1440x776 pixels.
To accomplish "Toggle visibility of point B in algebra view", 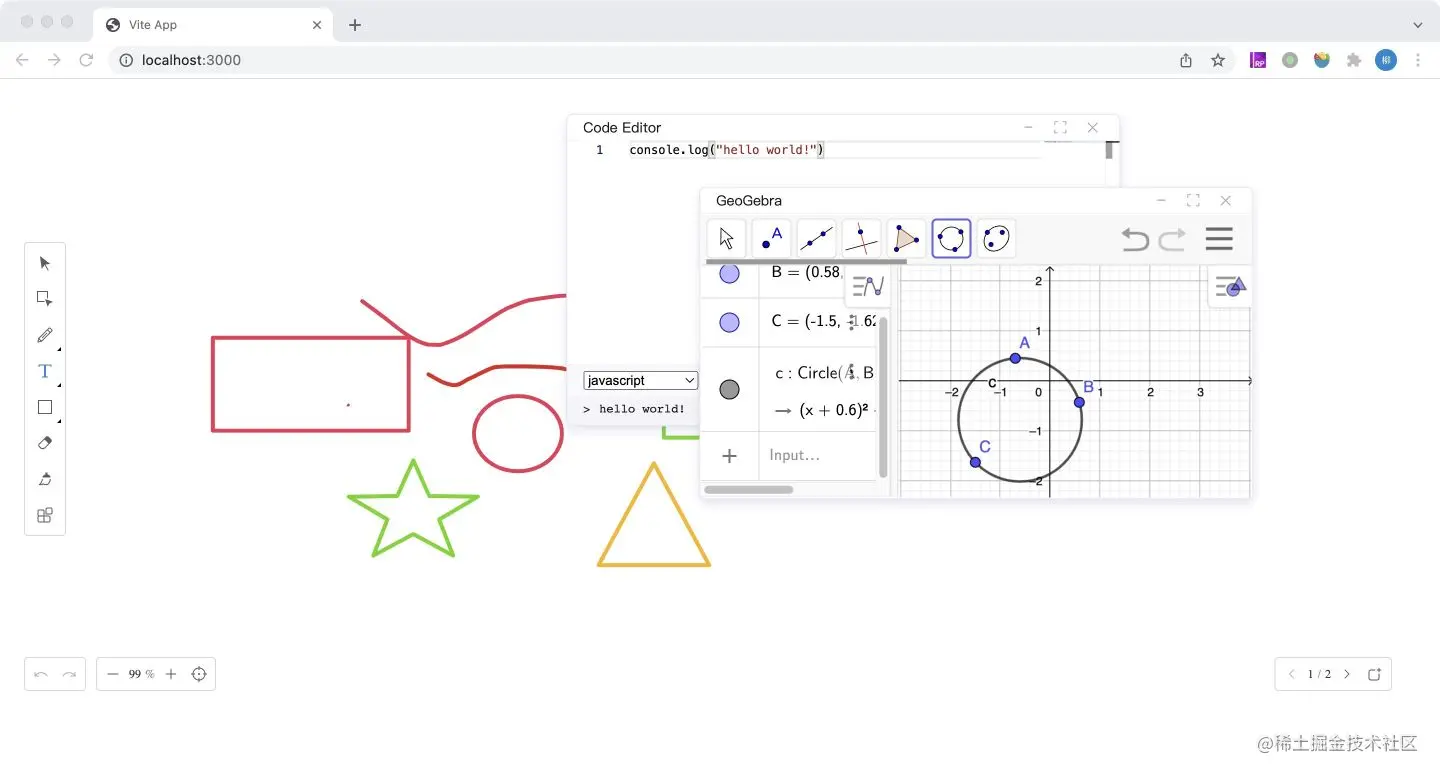I will (x=729, y=273).
